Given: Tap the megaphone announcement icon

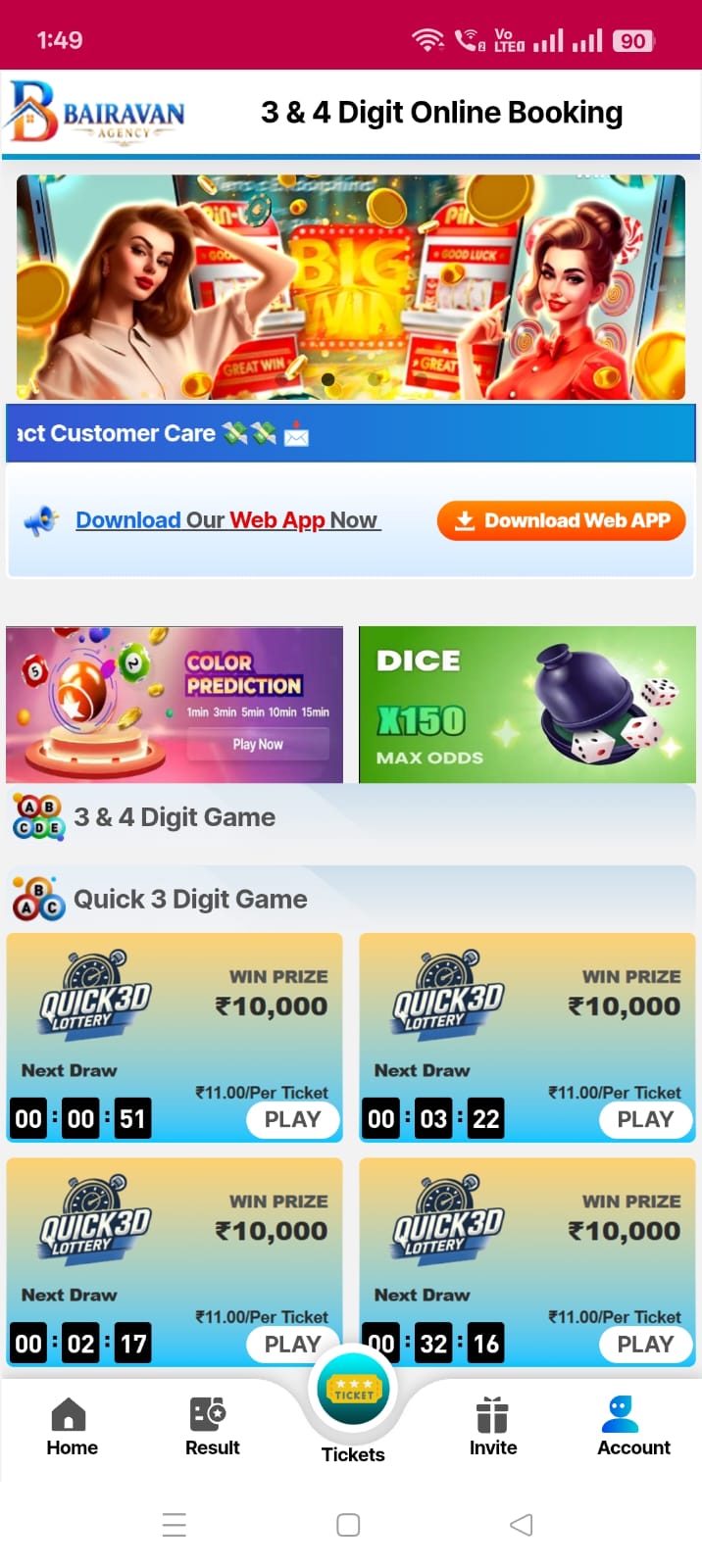Looking at the screenshot, I should [41, 521].
